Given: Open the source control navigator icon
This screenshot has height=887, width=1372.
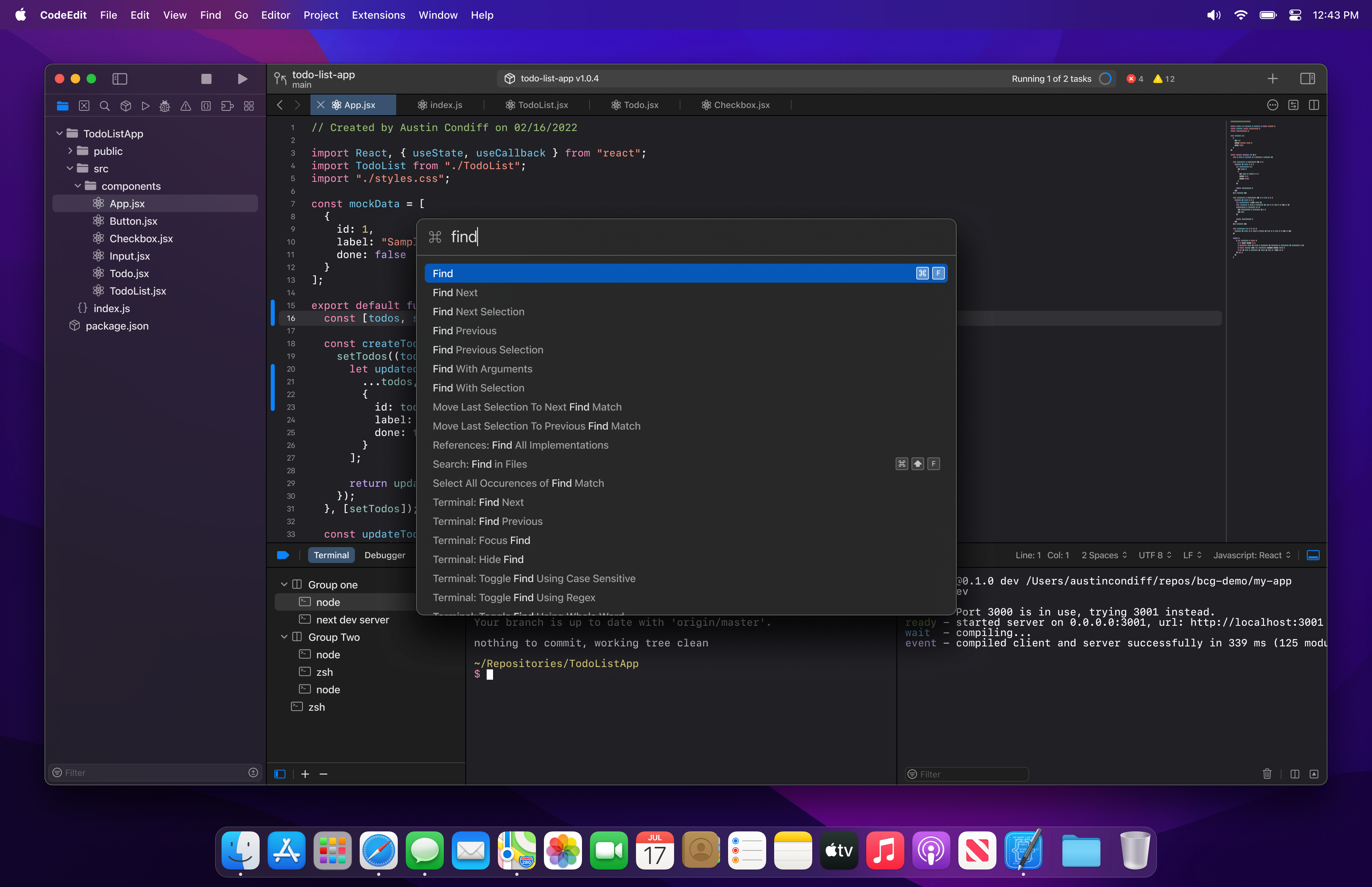Looking at the screenshot, I should 84,106.
